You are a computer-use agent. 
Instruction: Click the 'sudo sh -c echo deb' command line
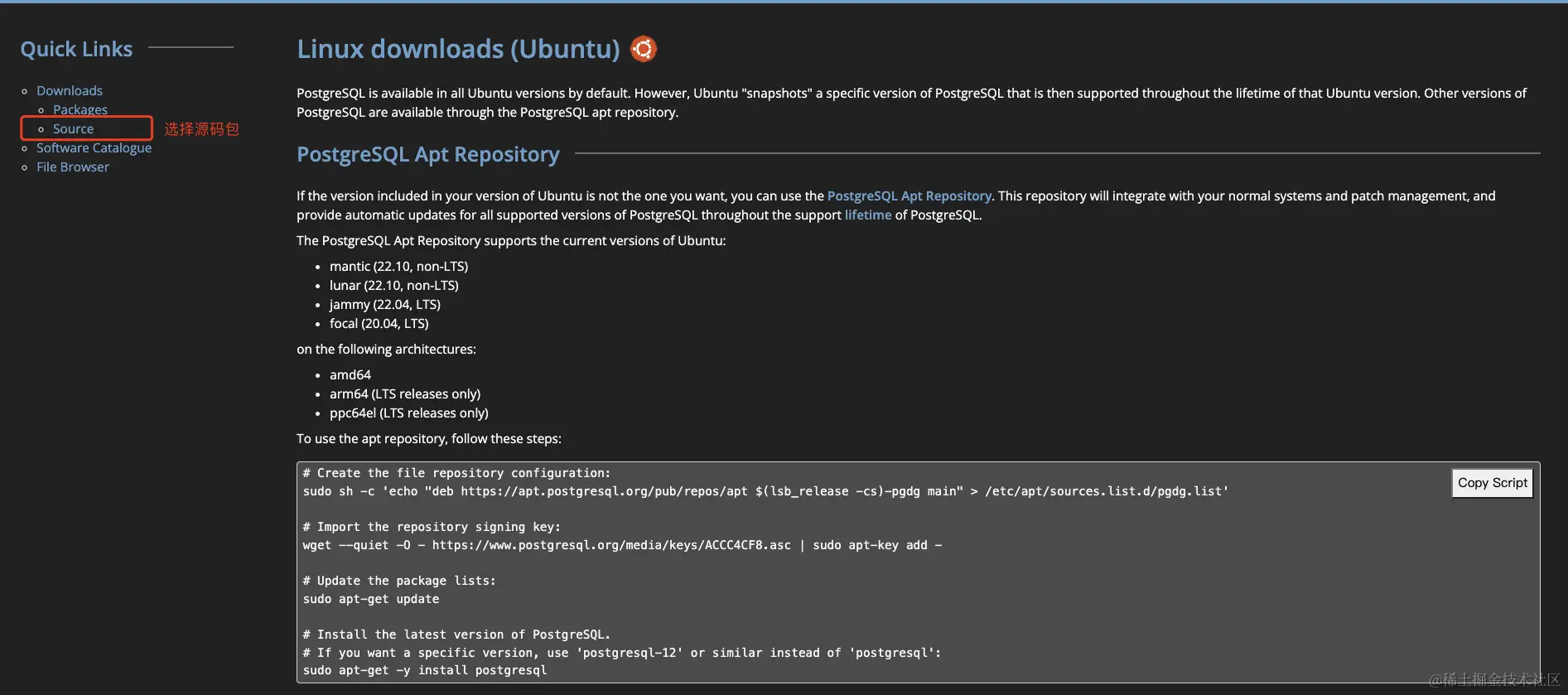765,491
